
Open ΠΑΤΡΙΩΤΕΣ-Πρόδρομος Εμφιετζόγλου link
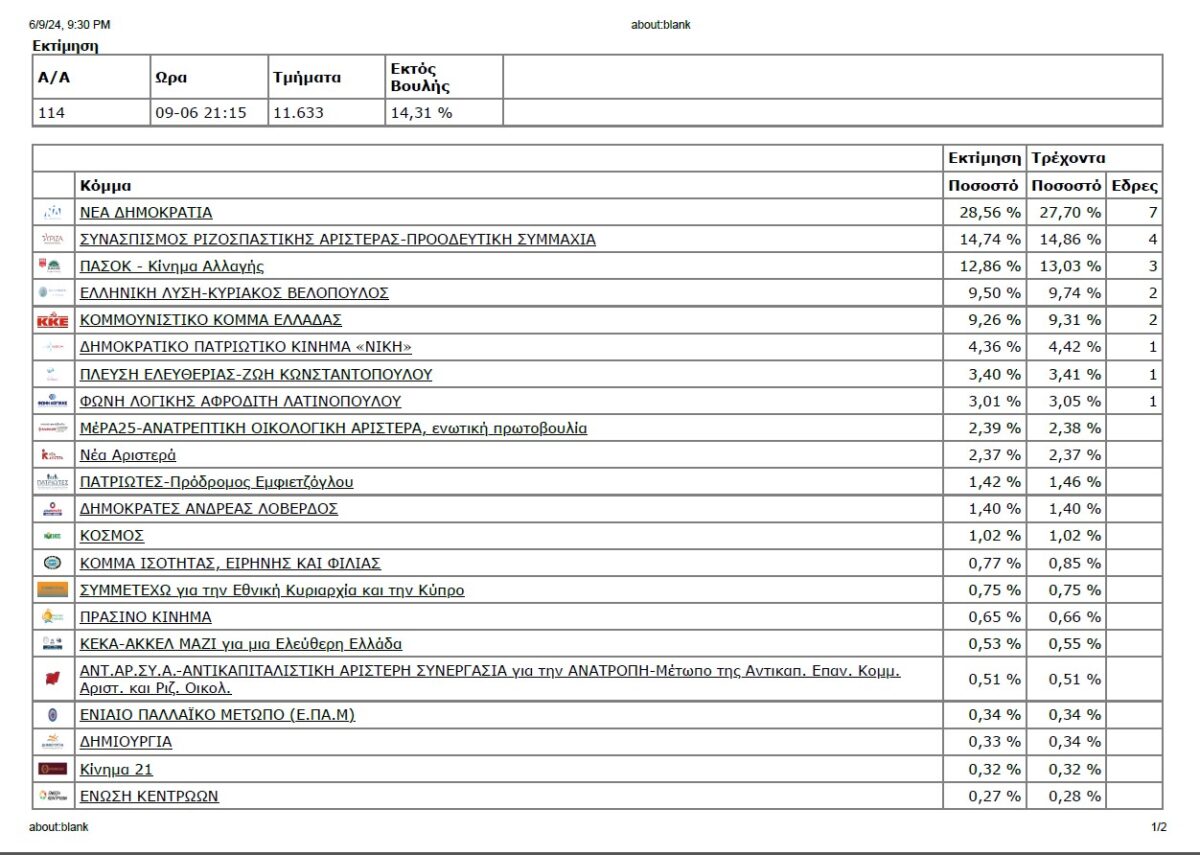(216, 483)
